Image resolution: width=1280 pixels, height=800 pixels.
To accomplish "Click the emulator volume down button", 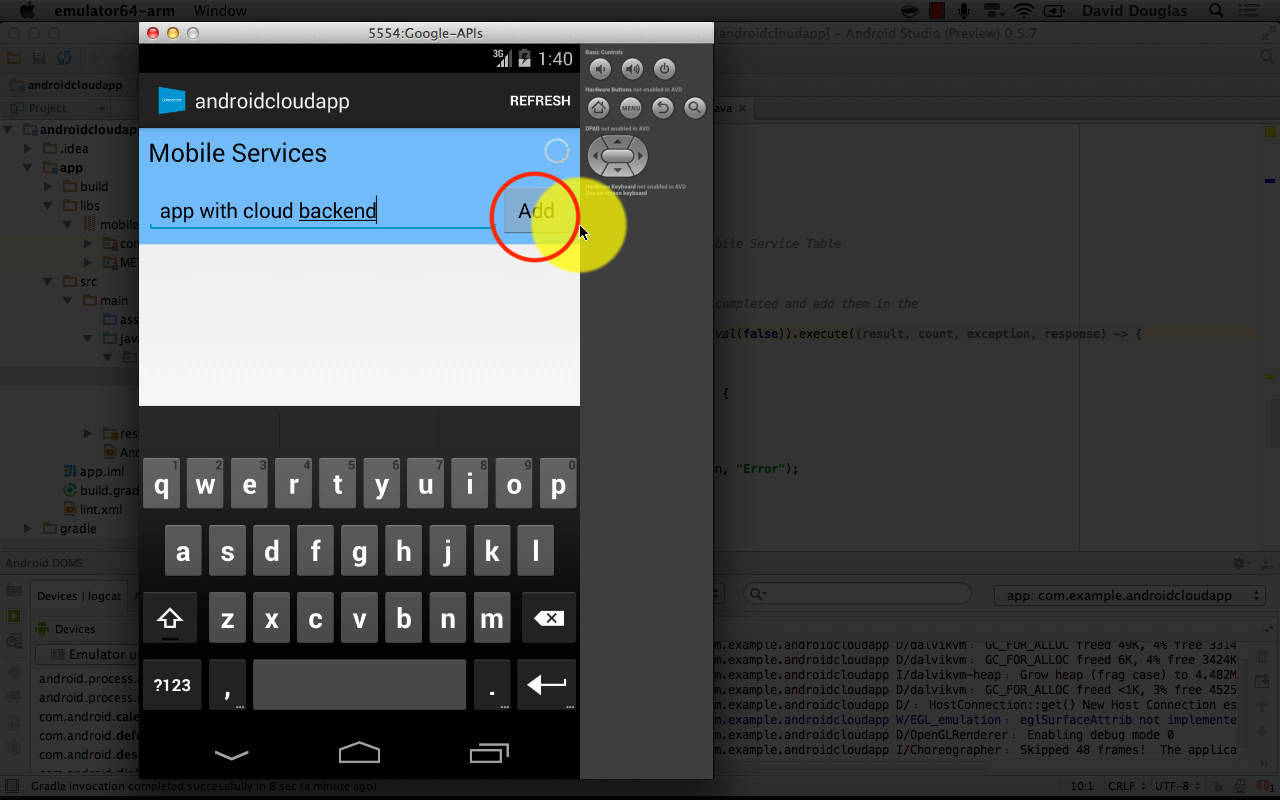I will [600, 69].
